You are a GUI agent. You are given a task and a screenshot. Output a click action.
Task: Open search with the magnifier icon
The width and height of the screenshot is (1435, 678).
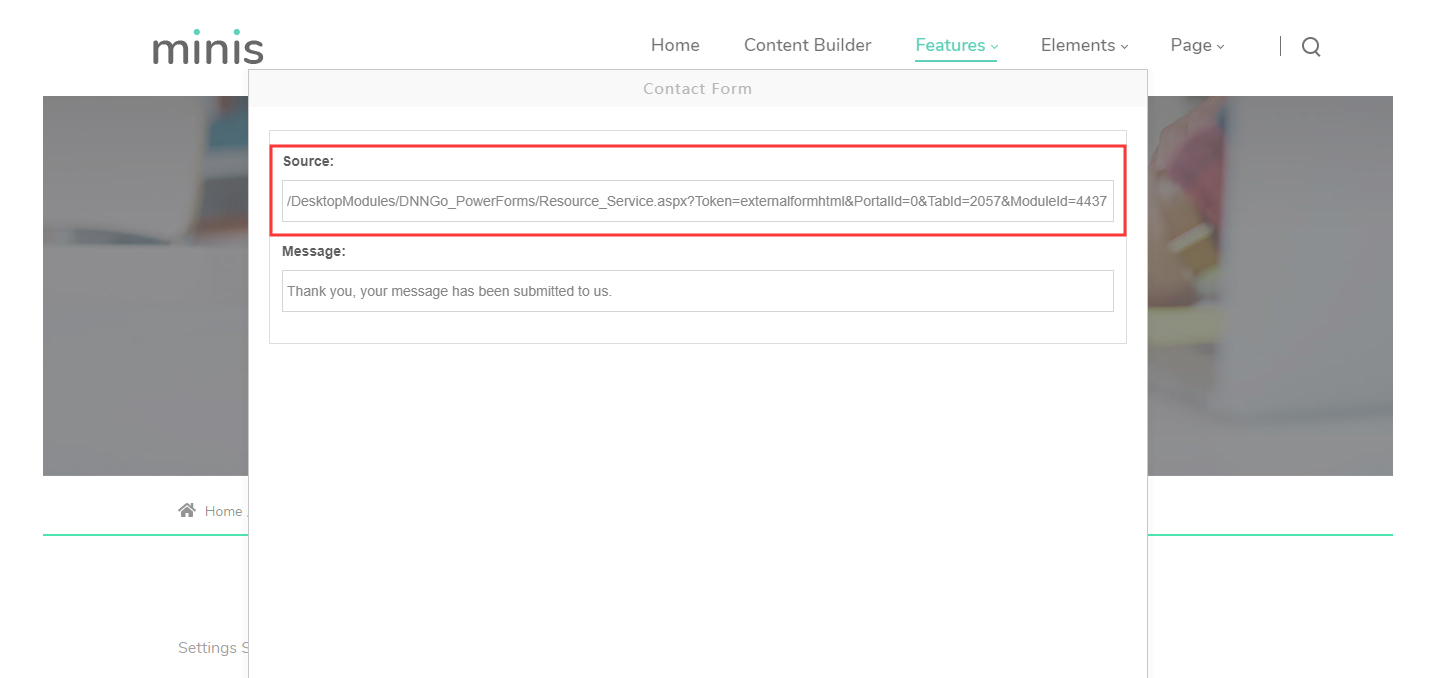point(1310,46)
